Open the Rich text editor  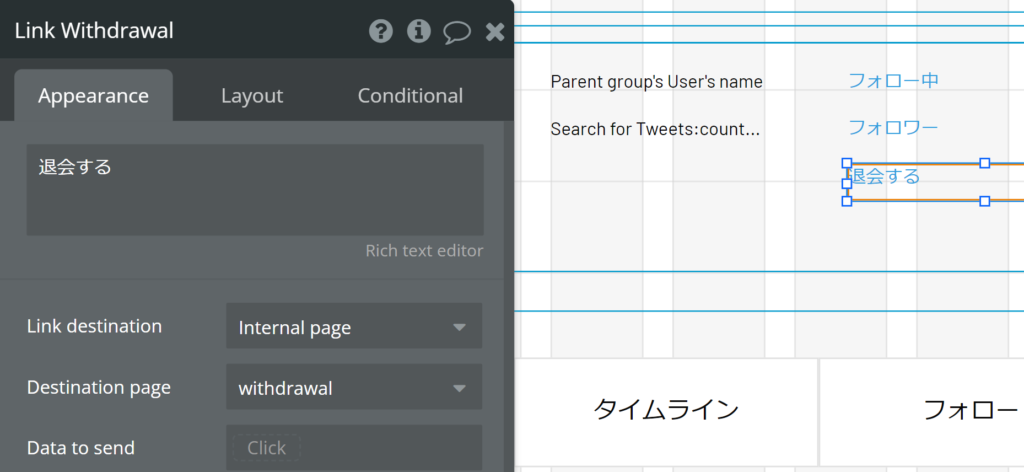click(x=424, y=251)
